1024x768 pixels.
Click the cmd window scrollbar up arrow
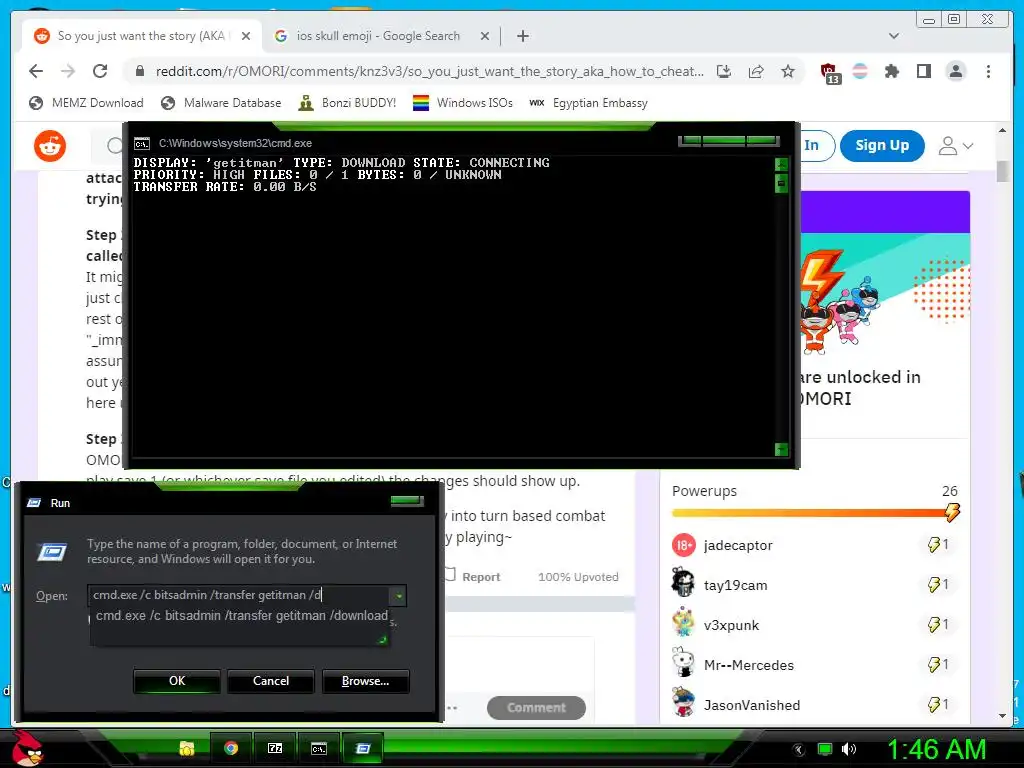(781, 164)
